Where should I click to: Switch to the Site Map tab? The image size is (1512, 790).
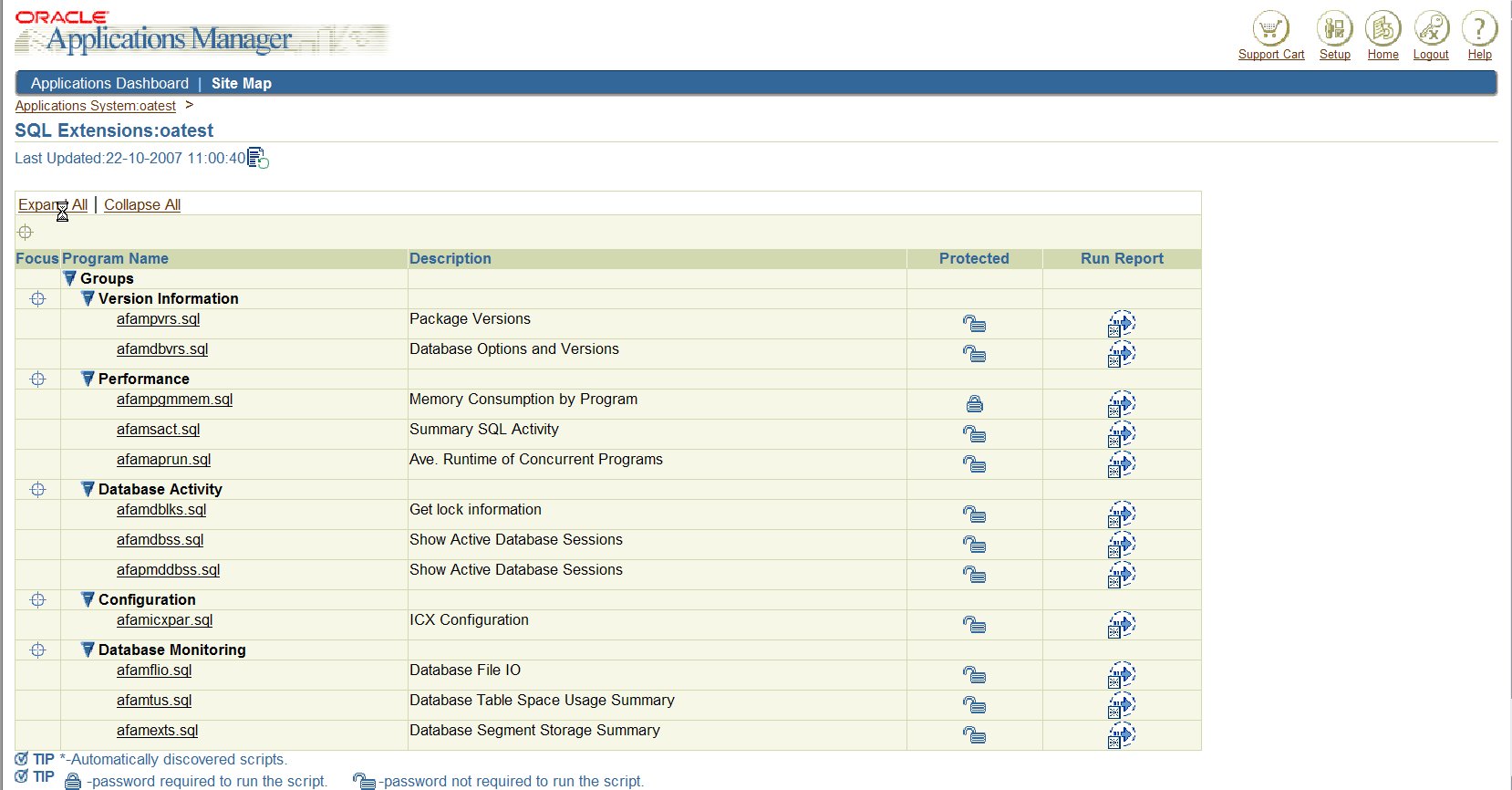pos(242,83)
